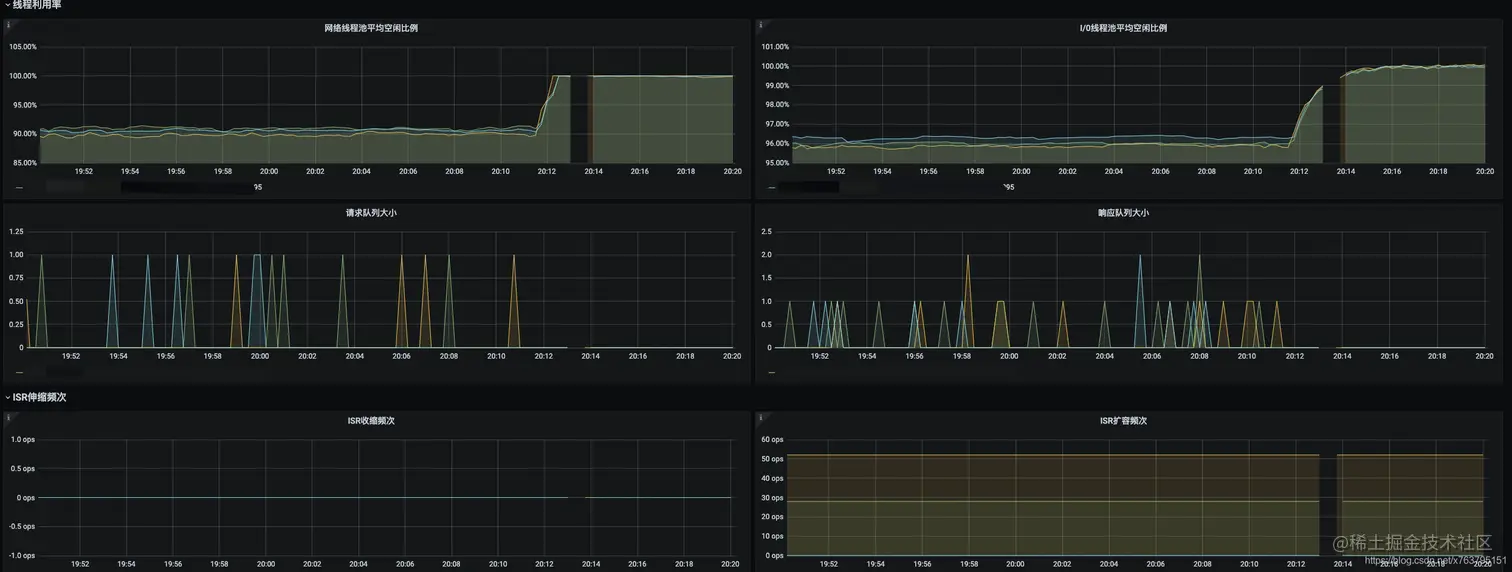1512x572 pixels.
Task: Click the 2.5 y-axis label in 响应队列大小
Action: 767,231
